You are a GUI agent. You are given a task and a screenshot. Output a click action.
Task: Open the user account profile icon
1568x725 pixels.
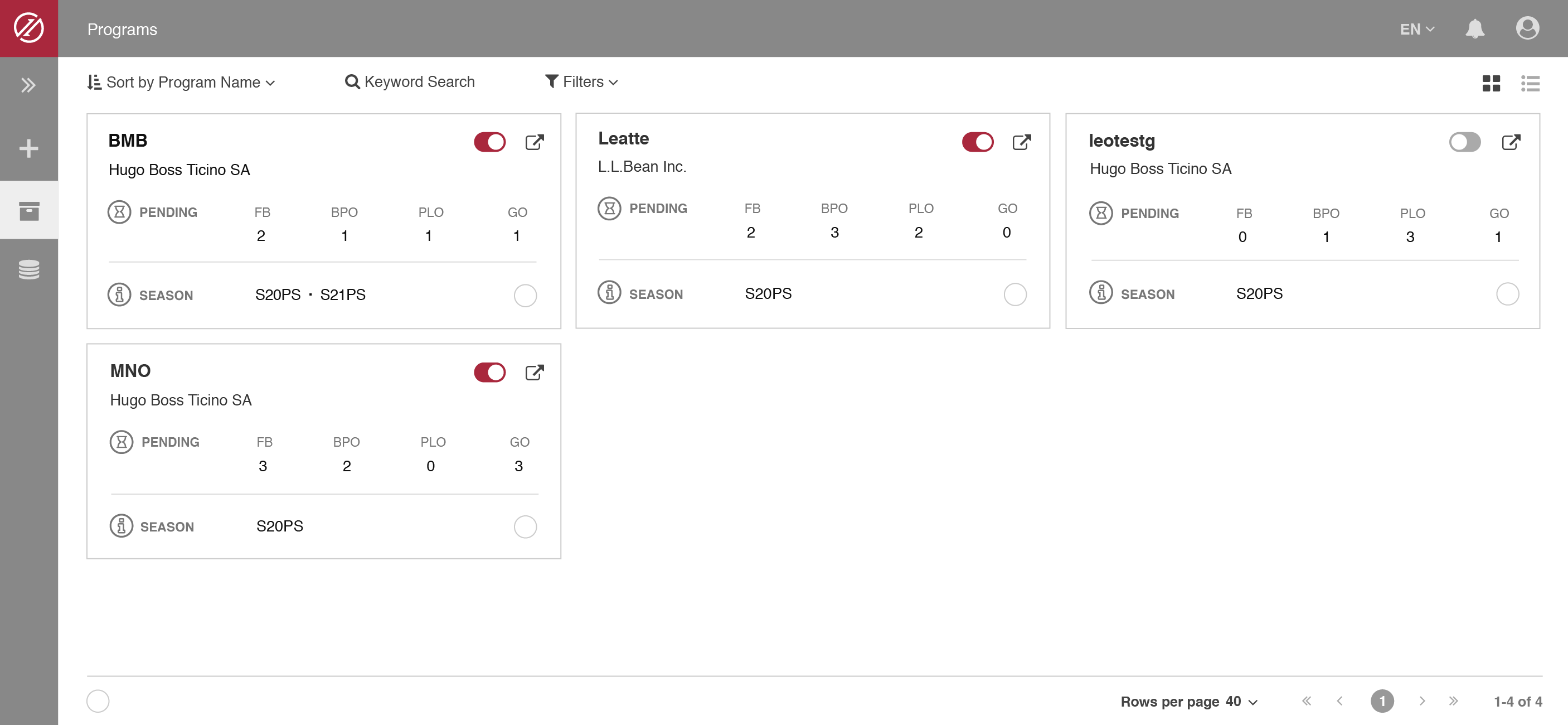1527,28
